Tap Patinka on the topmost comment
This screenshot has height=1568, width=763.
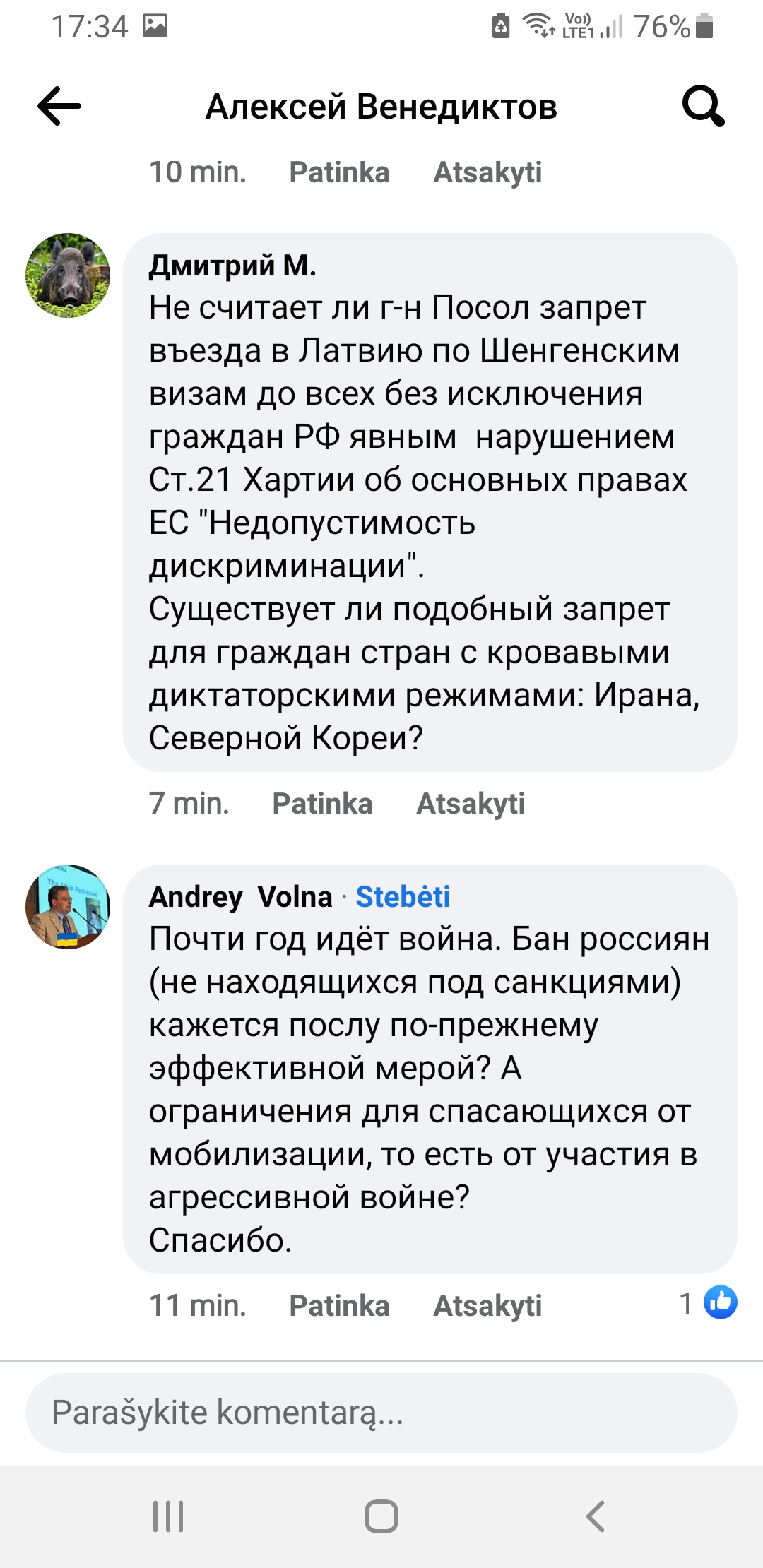pos(339,172)
